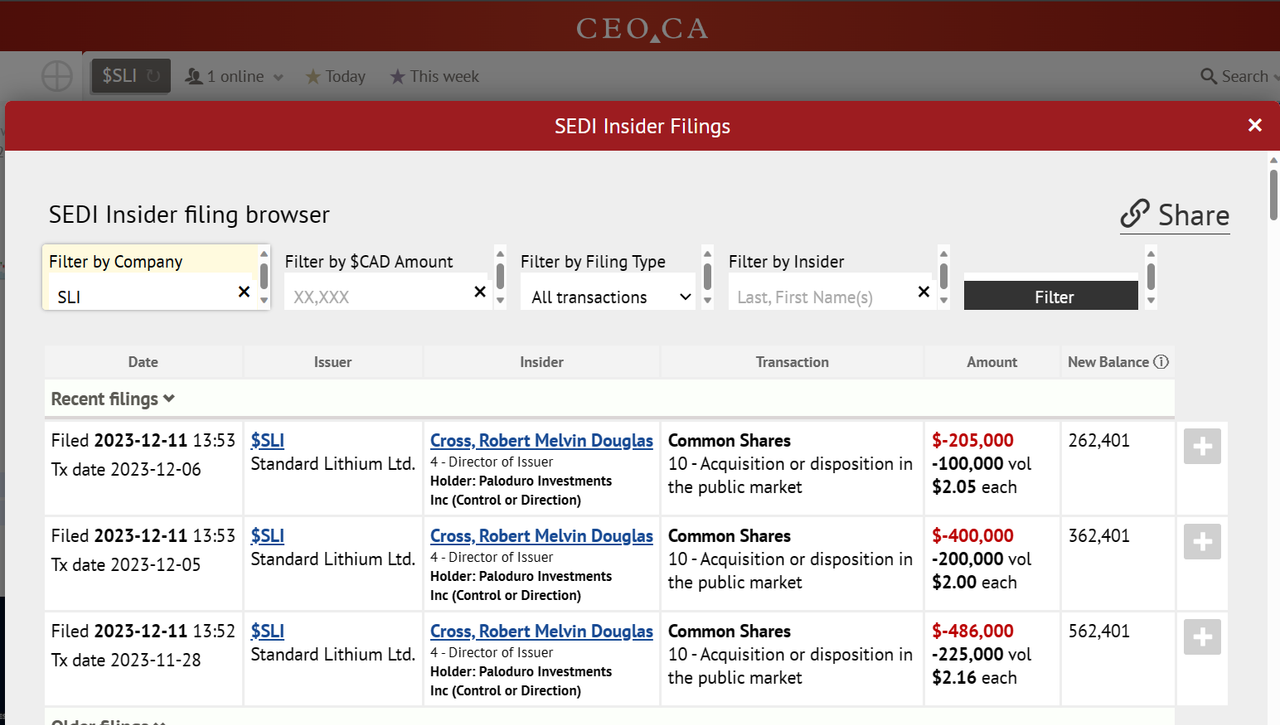
Task: Open $SLI link in 2023-12-06 row
Action: (x=268, y=440)
